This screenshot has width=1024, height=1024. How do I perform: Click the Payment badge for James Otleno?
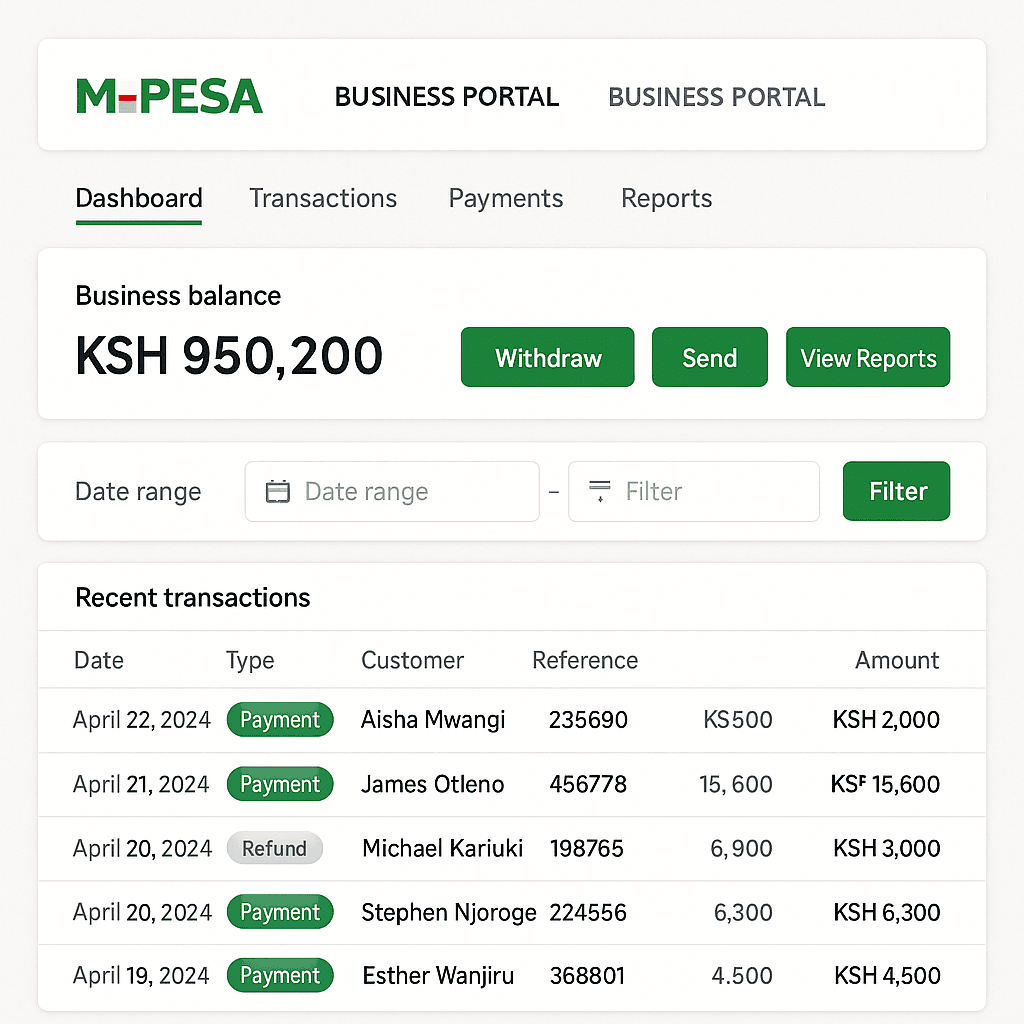280,784
